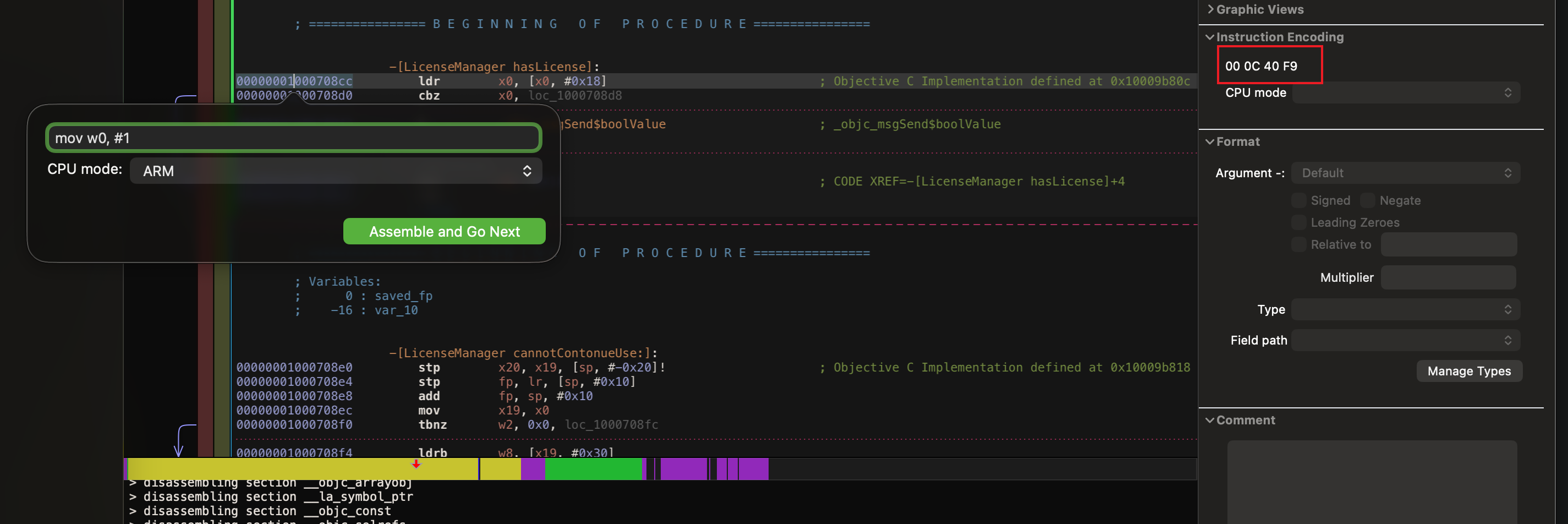Open the Type dropdown
Viewport: 1568px width, 524px height.
(x=1406, y=309)
